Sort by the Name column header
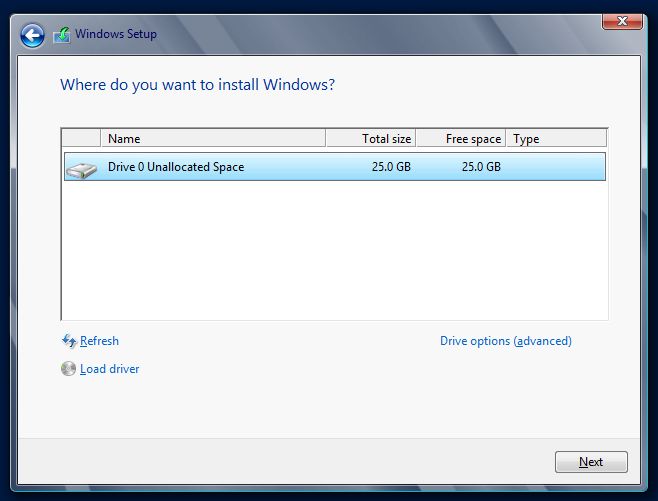 pos(213,138)
